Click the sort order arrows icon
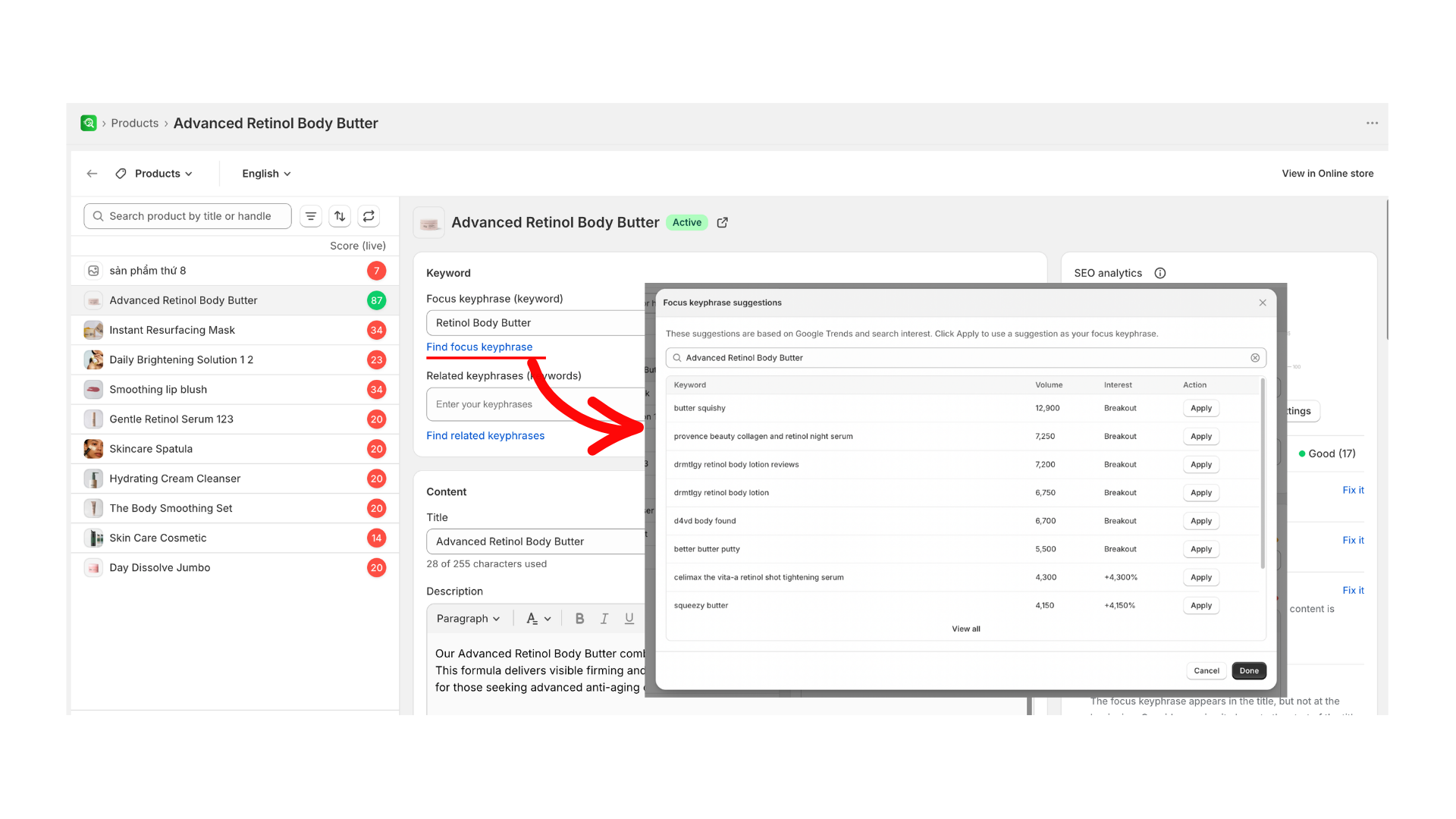1456x819 pixels. (x=340, y=216)
